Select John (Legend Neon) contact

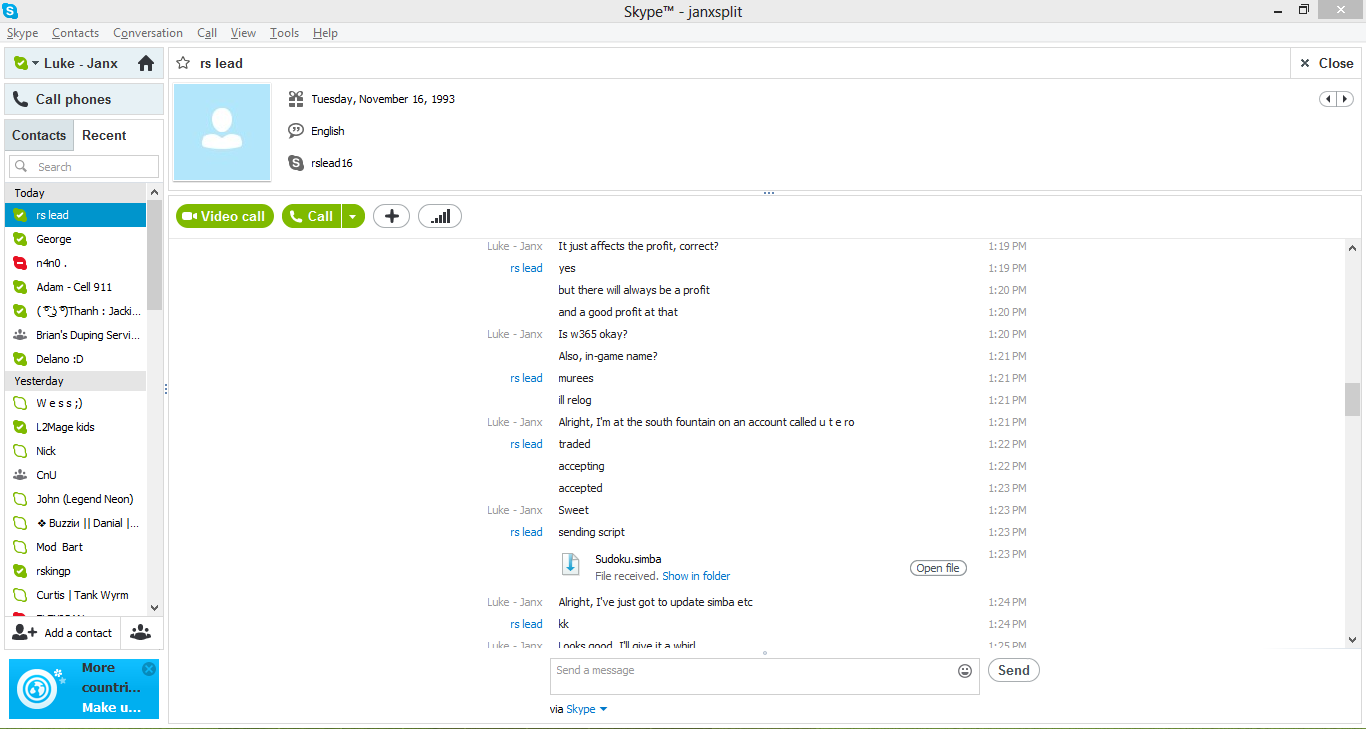coord(75,499)
